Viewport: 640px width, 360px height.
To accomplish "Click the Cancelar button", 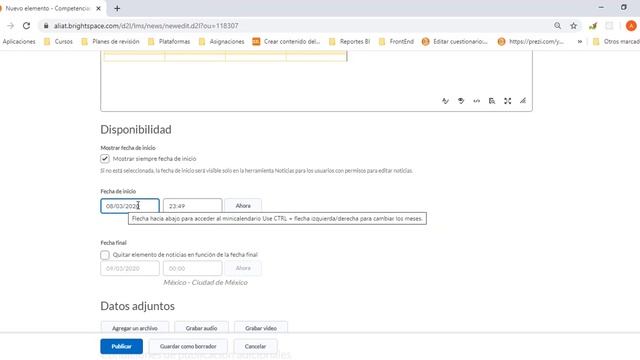I will [x=255, y=346].
